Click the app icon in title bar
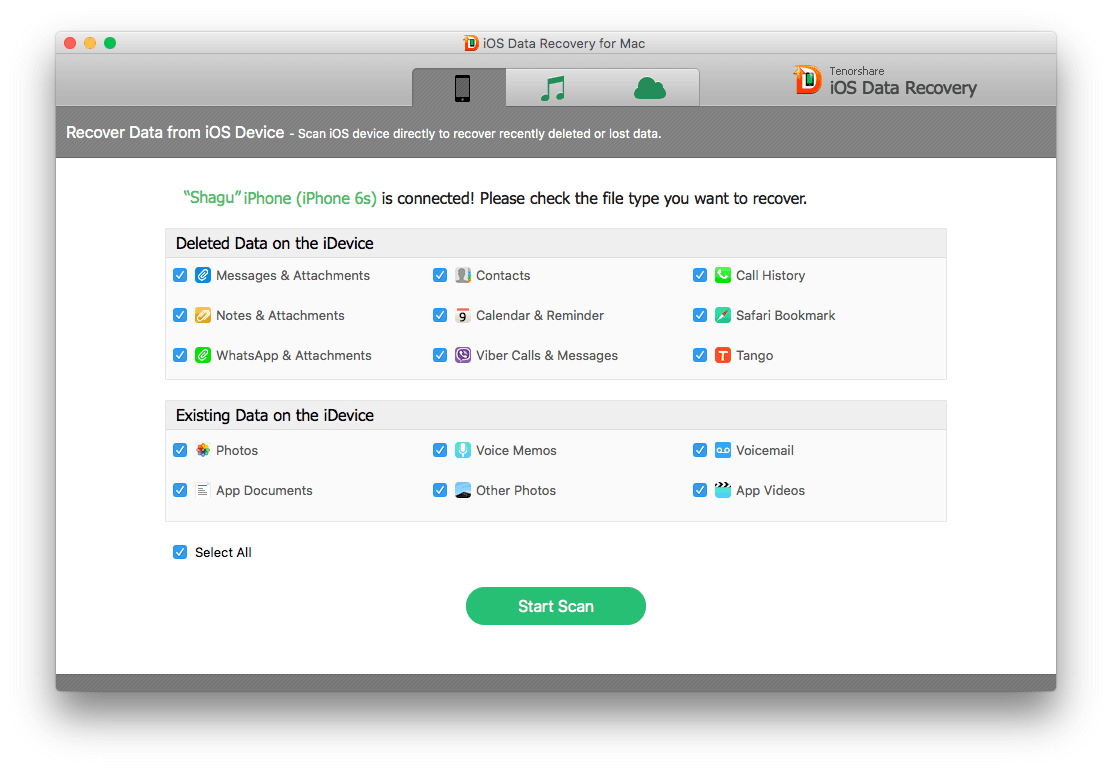This screenshot has width=1112, height=771. (x=471, y=43)
